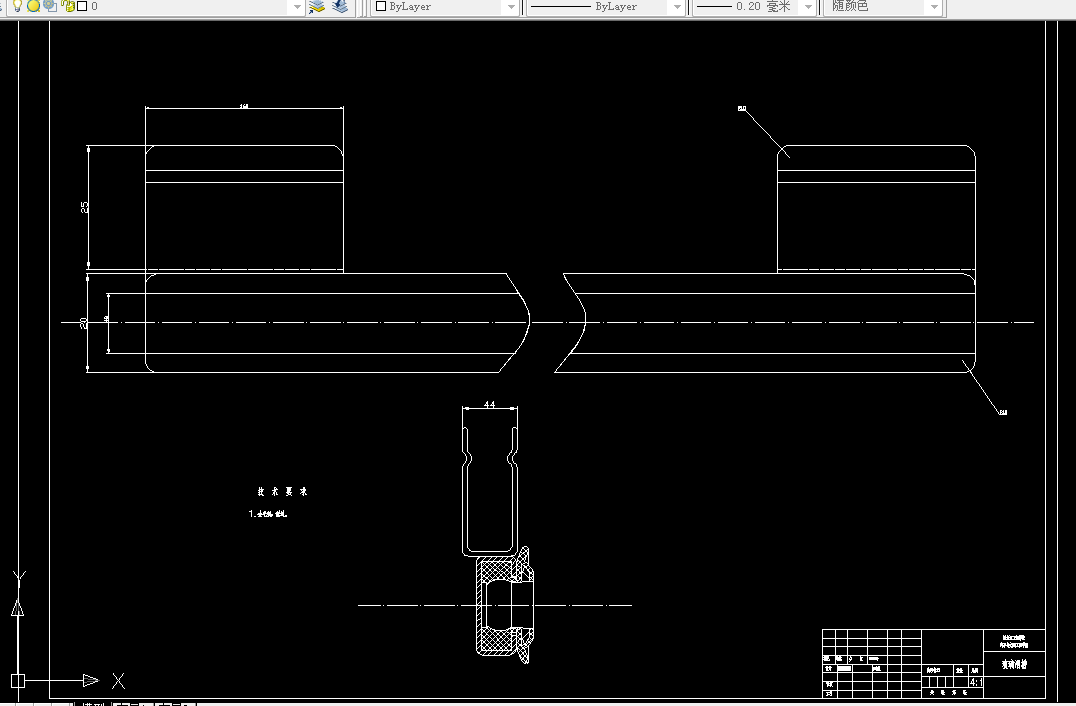Click the UCS origin square icon

click(18, 681)
